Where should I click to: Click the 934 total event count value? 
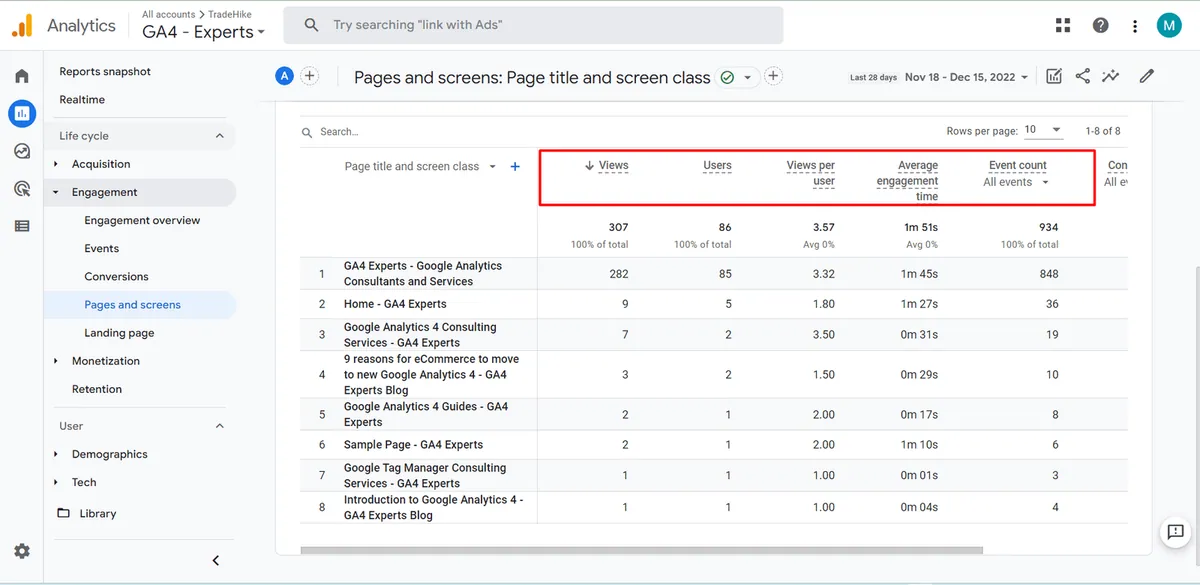pos(1048,227)
